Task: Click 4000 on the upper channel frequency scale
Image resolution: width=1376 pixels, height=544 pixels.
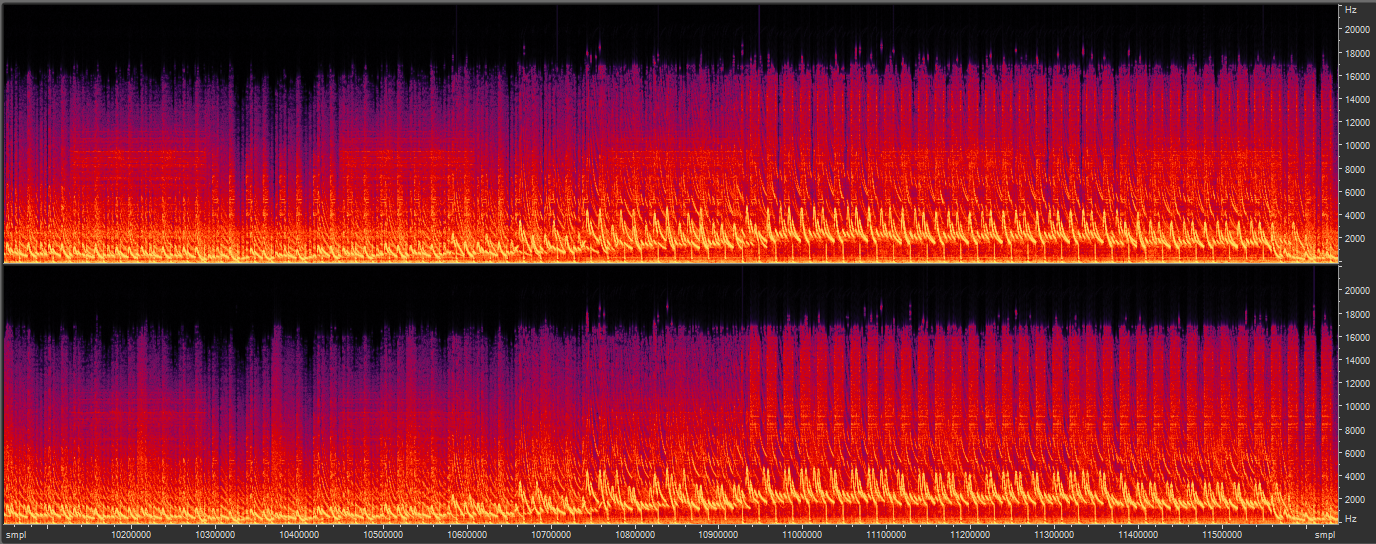Action: tap(1355, 215)
